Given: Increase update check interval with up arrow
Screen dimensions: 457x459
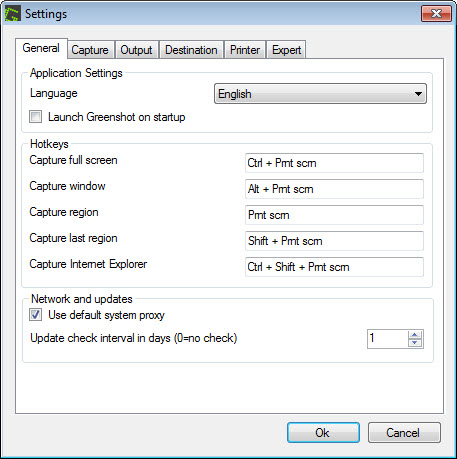Looking at the screenshot, I should coord(415,335).
